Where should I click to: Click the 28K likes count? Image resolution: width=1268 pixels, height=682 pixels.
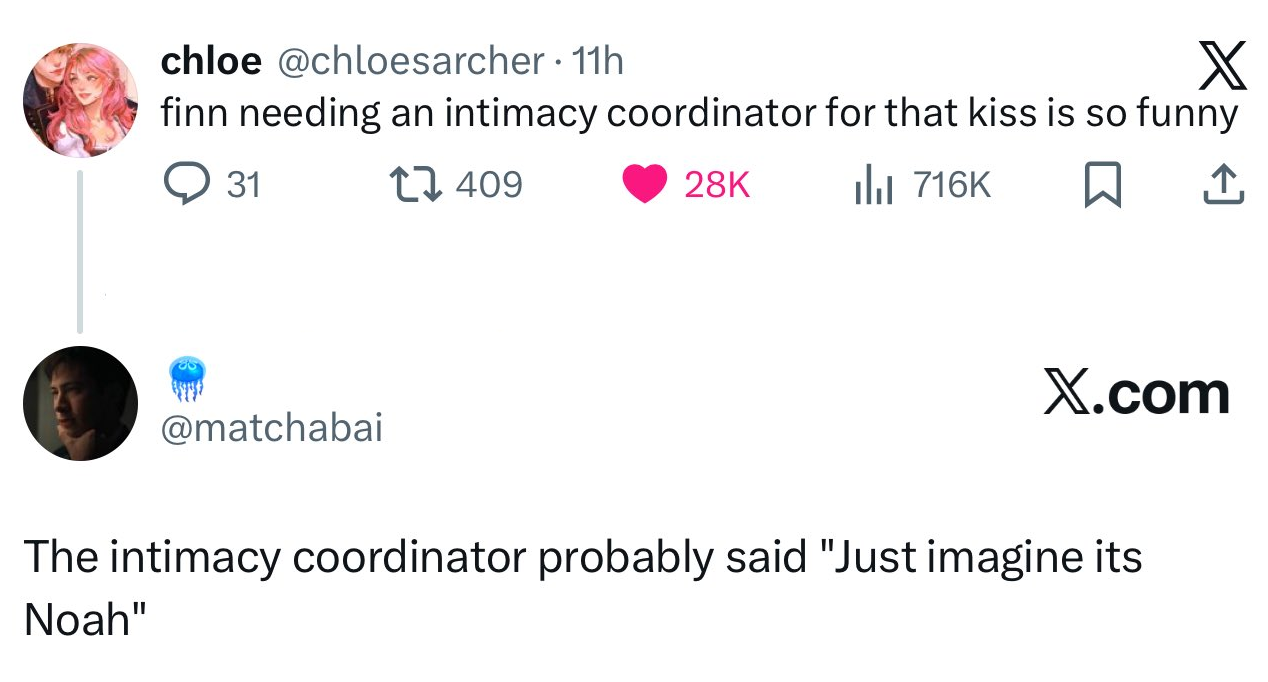717,185
